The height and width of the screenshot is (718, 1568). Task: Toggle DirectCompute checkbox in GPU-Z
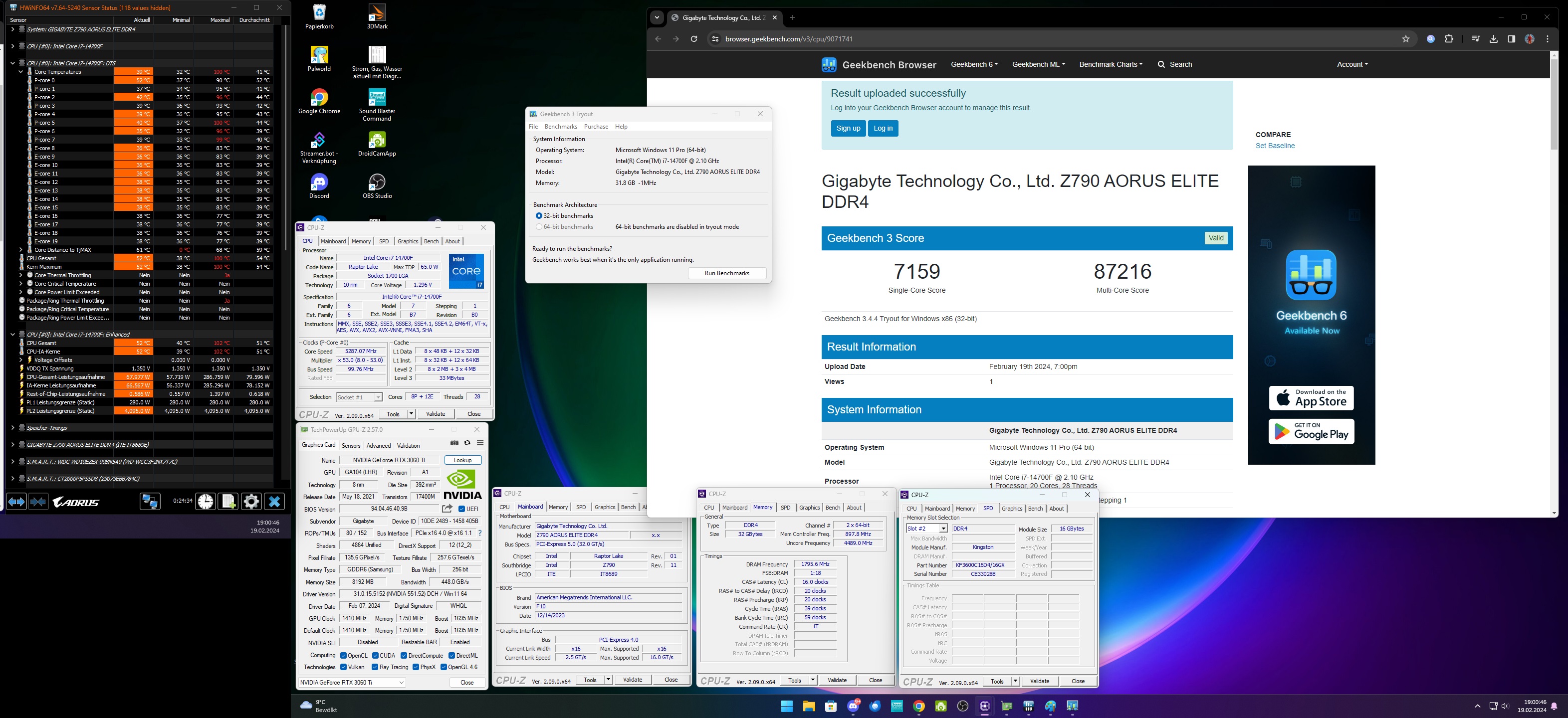[404, 655]
